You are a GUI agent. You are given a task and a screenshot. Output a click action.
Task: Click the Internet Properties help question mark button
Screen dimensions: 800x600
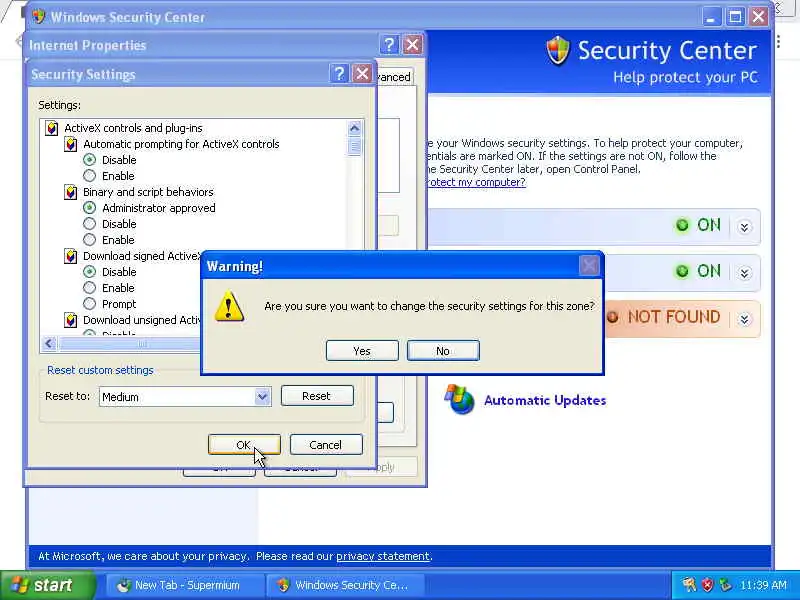[389, 45]
